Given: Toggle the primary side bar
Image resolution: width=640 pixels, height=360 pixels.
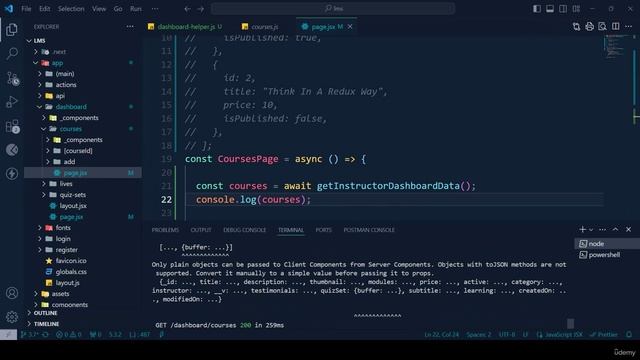Looking at the screenshot, I should [537, 9].
